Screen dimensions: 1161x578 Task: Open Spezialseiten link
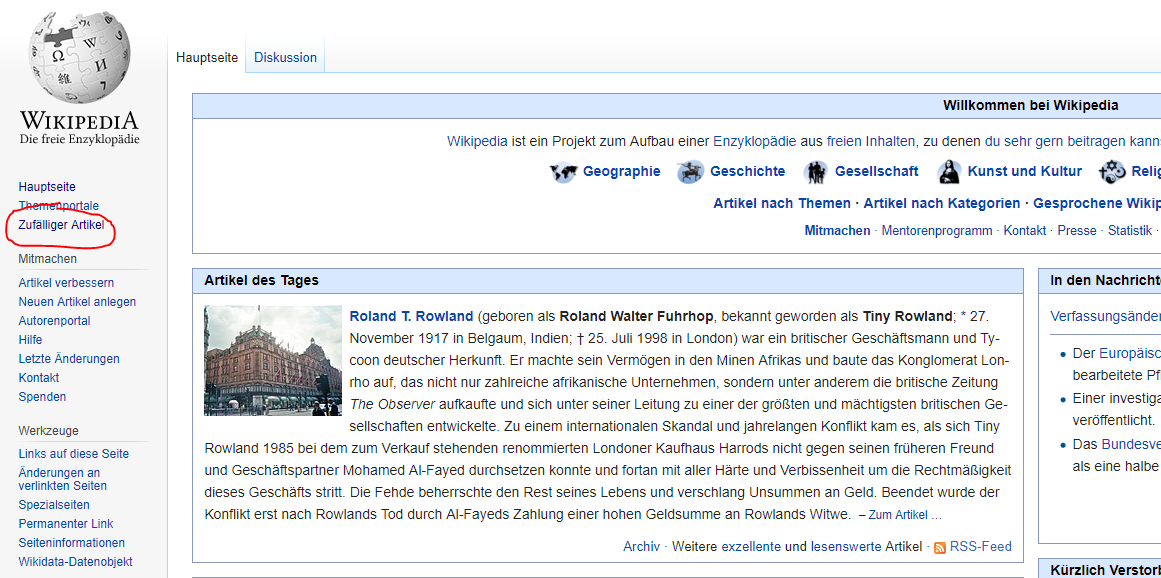[54, 505]
